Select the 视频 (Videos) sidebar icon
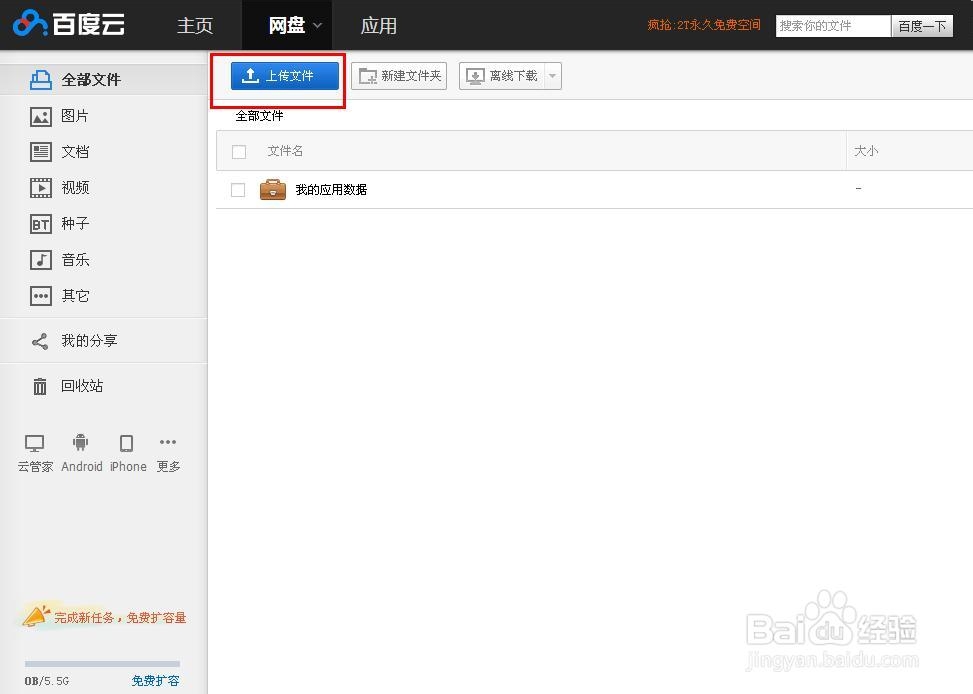This screenshot has height=694, width=973. [x=40, y=187]
